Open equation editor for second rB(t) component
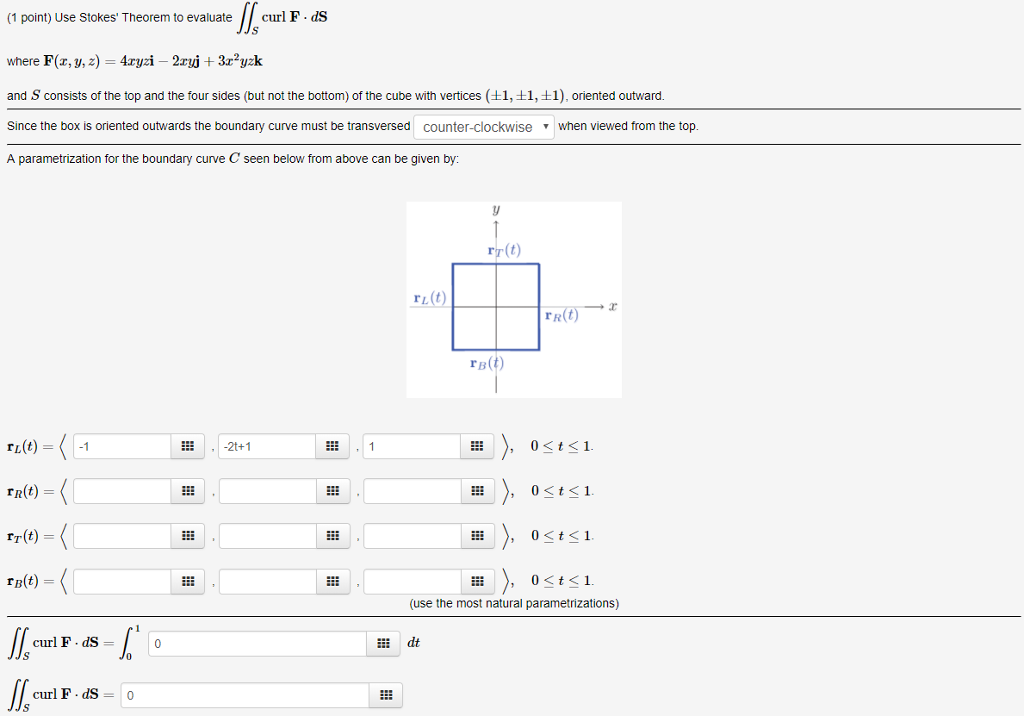 pos(332,581)
